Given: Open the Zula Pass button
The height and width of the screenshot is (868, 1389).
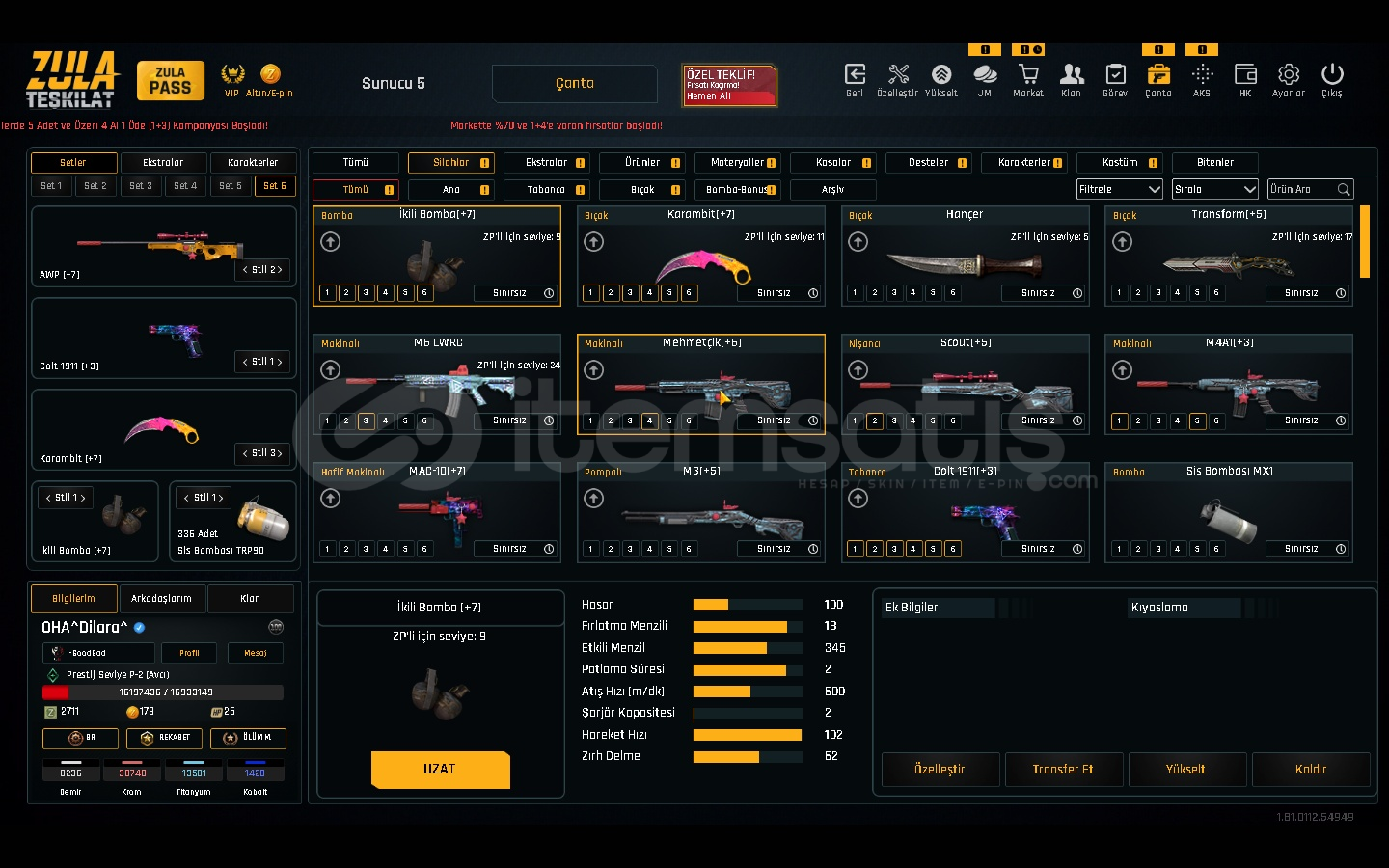Looking at the screenshot, I should (x=171, y=81).
